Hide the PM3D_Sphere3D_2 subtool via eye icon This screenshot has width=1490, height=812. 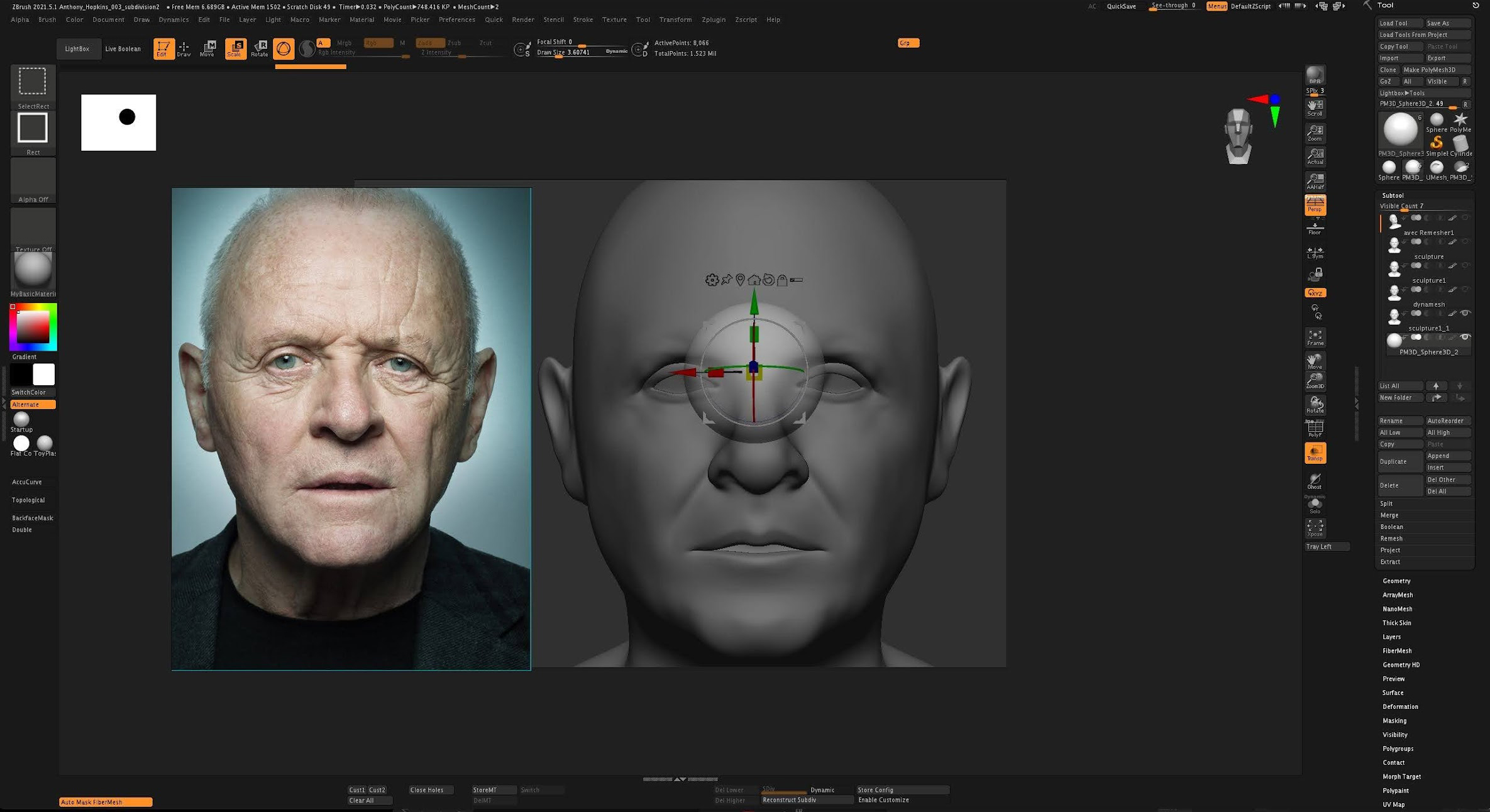click(x=1465, y=337)
